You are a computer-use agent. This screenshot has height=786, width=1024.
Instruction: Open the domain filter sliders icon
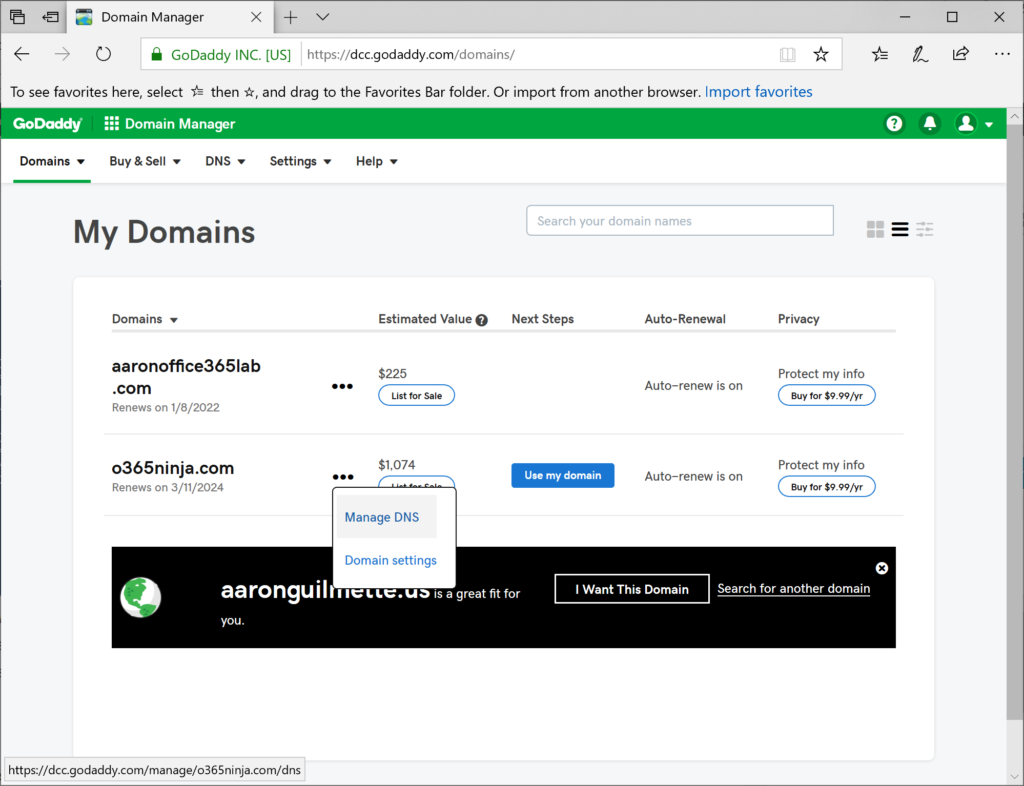pyautogui.click(x=924, y=229)
